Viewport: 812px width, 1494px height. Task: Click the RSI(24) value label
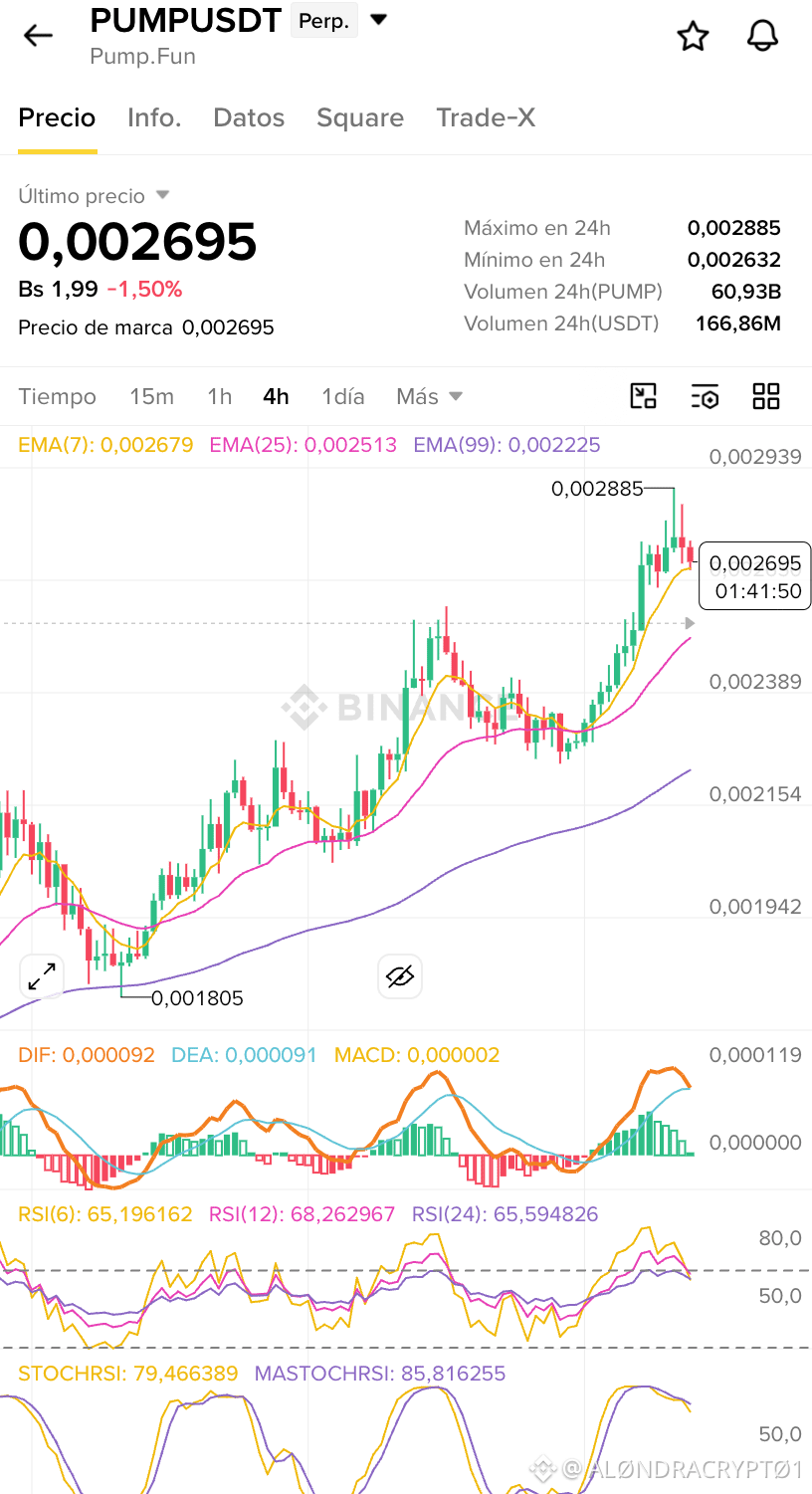tap(506, 1214)
